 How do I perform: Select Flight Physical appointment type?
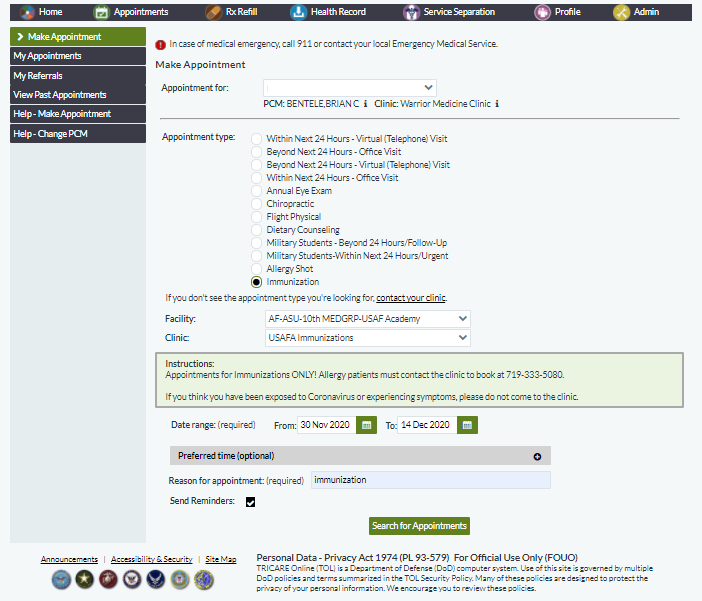[x=256, y=217]
